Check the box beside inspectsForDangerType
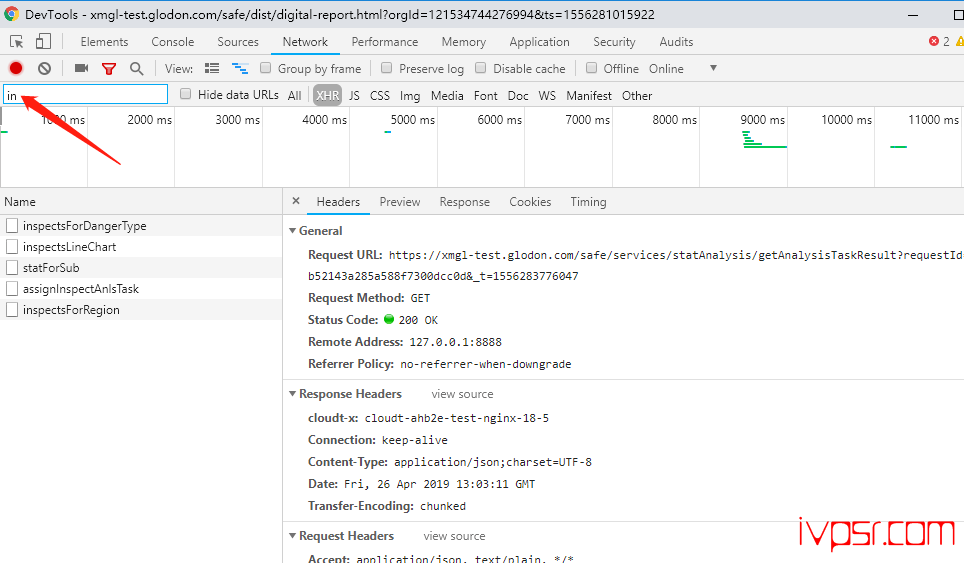Screen dimensions: 964x563 tap(12, 226)
